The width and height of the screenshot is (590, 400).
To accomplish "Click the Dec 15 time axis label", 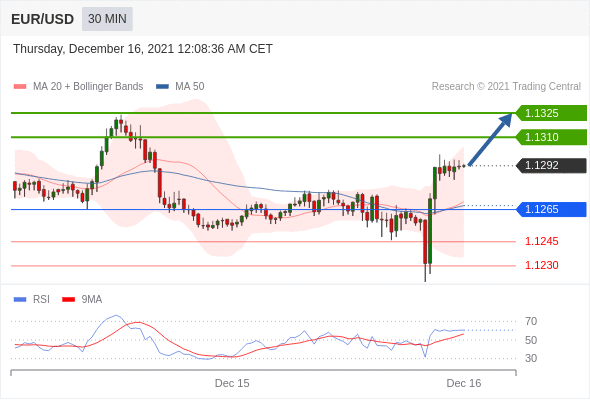I will click(x=232, y=383).
